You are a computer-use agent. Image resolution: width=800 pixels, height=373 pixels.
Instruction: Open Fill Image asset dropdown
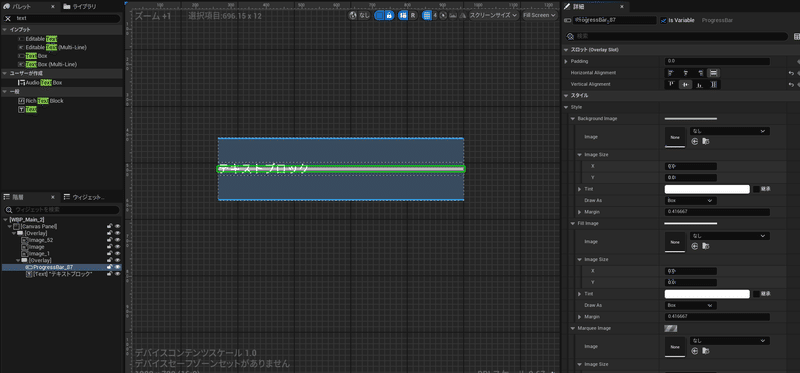(730, 236)
